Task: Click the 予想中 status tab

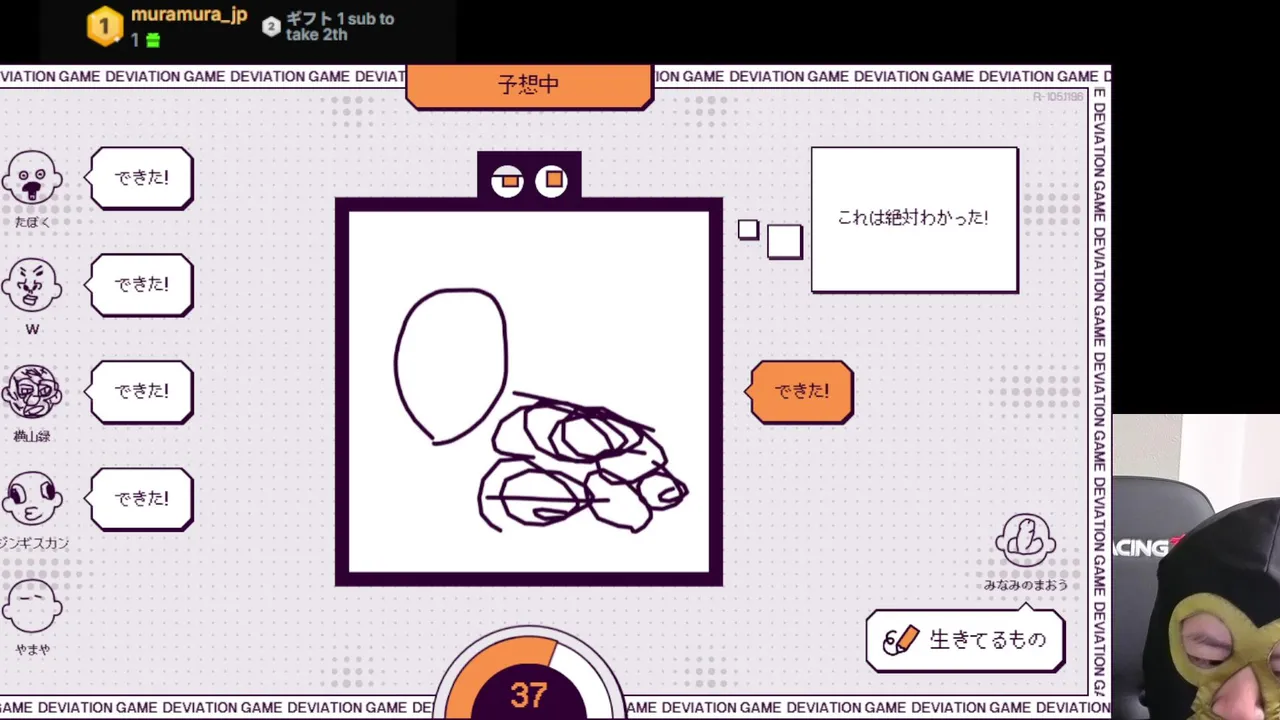Action: point(529,86)
